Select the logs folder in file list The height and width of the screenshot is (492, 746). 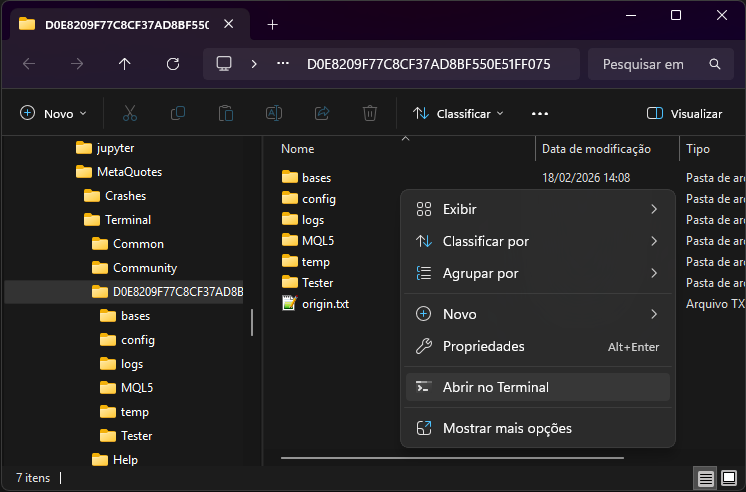[303, 219]
